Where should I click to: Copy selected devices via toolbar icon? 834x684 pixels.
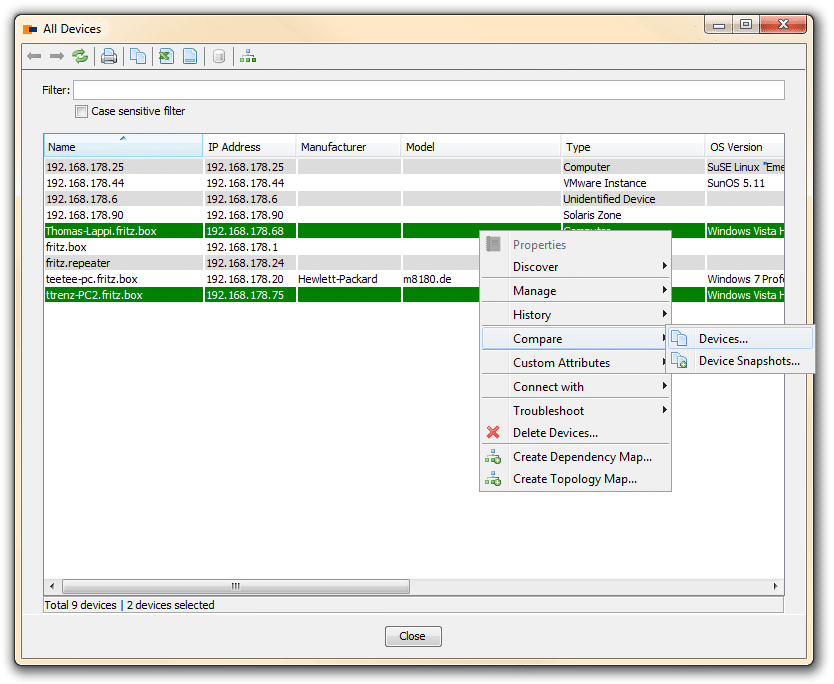(x=136, y=56)
